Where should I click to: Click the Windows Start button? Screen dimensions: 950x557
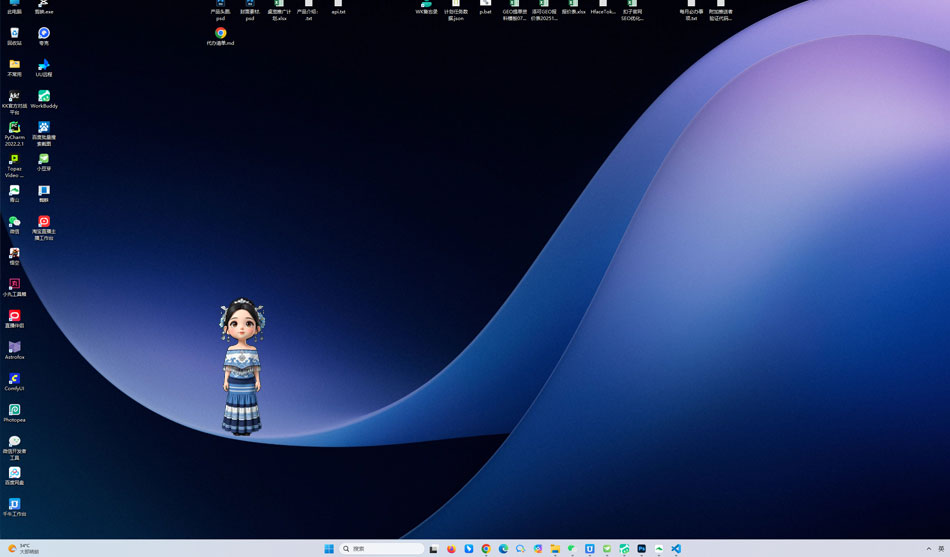coord(329,549)
